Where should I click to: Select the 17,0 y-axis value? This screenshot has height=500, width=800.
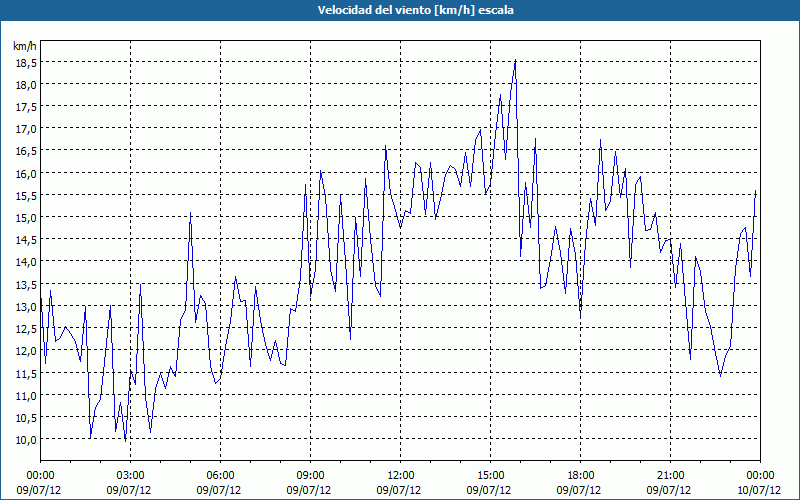pos(26,129)
